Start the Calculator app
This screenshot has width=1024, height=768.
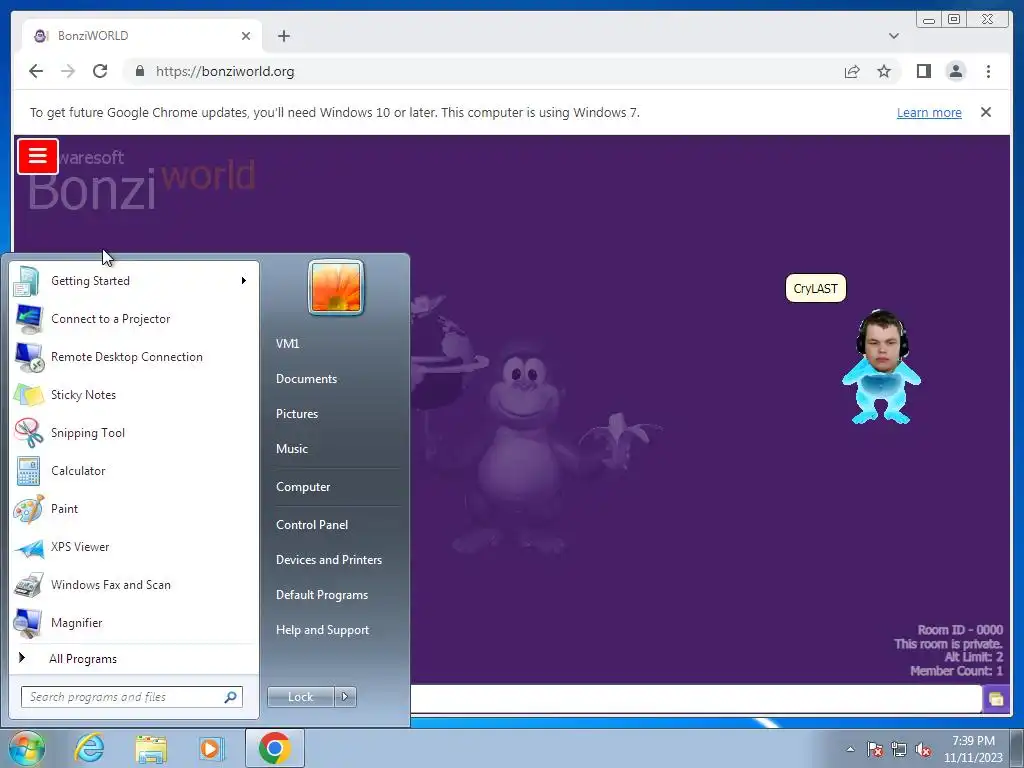134,471
